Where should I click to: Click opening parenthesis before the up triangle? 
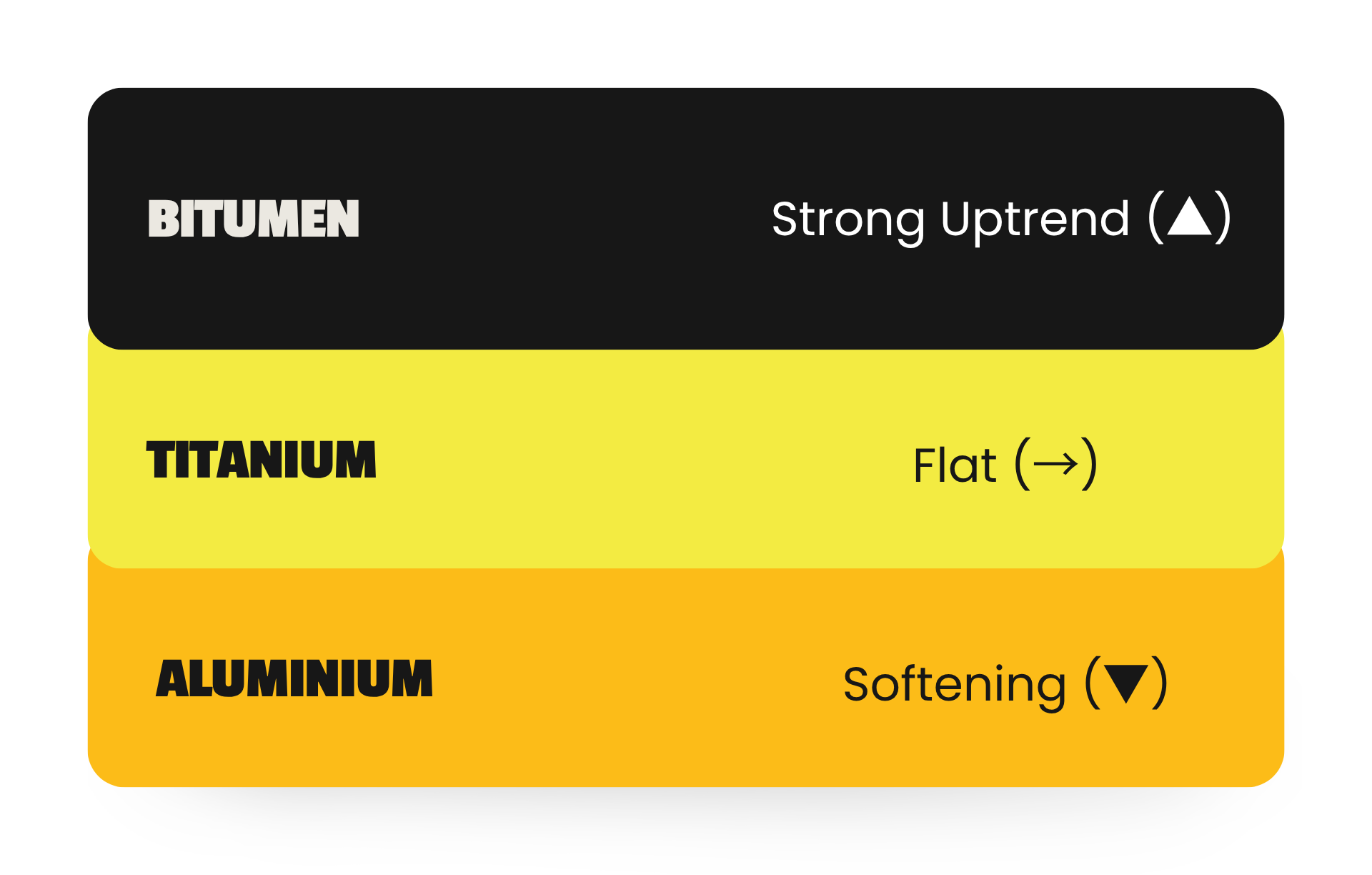click(x=1155, y=218)
